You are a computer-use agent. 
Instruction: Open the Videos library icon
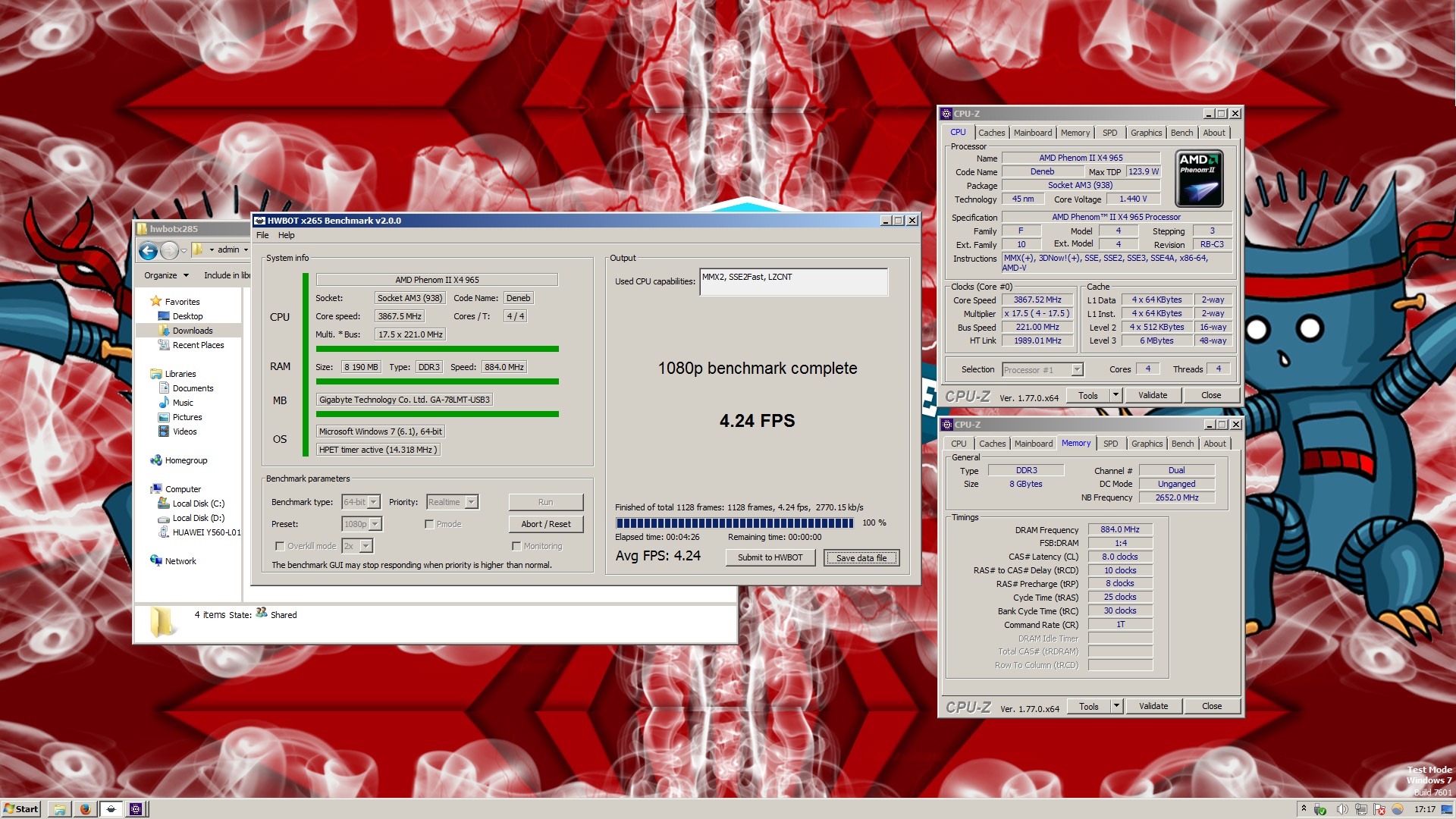[163, 431]
